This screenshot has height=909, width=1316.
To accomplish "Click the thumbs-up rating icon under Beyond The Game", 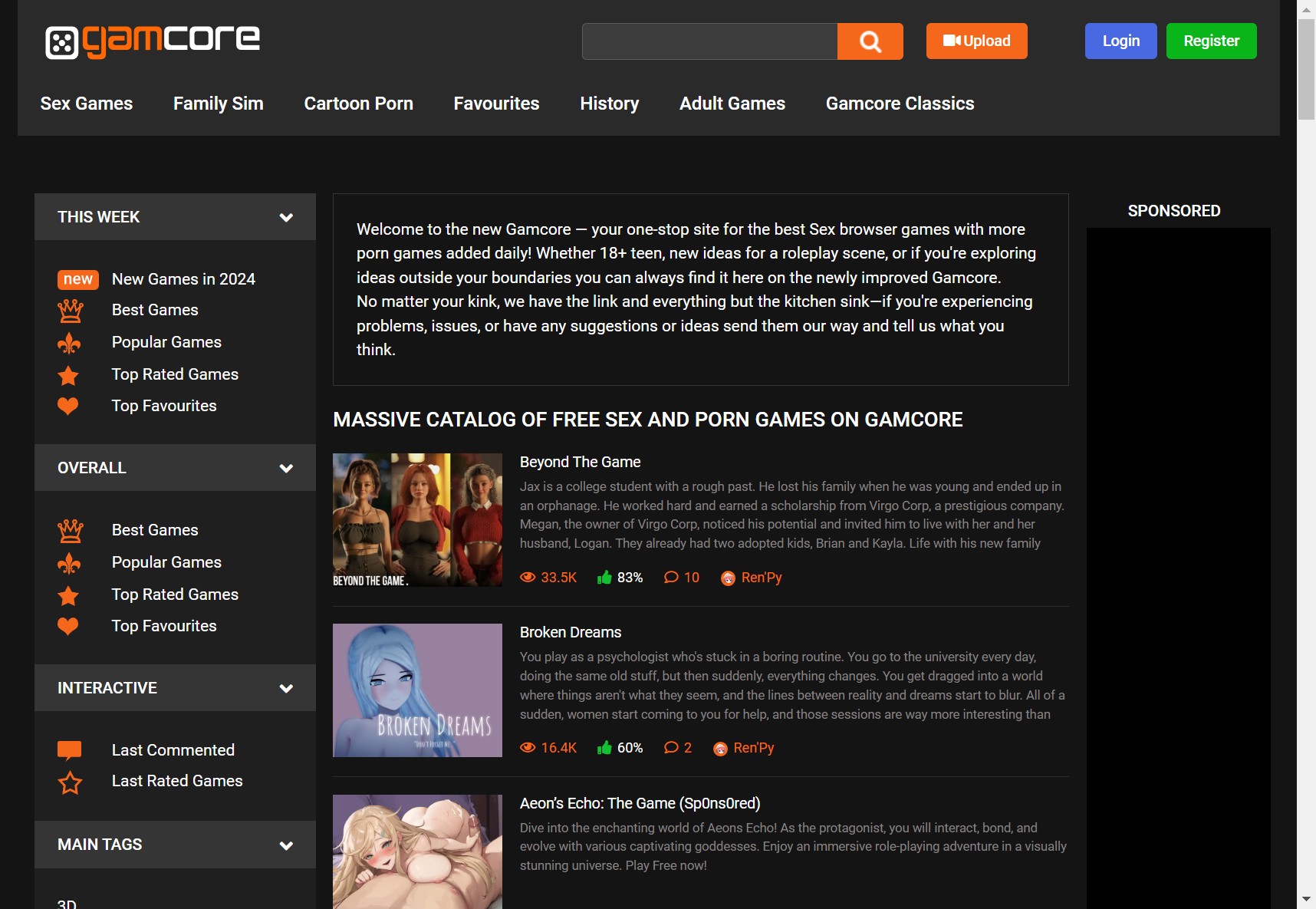I will (605, 578).
